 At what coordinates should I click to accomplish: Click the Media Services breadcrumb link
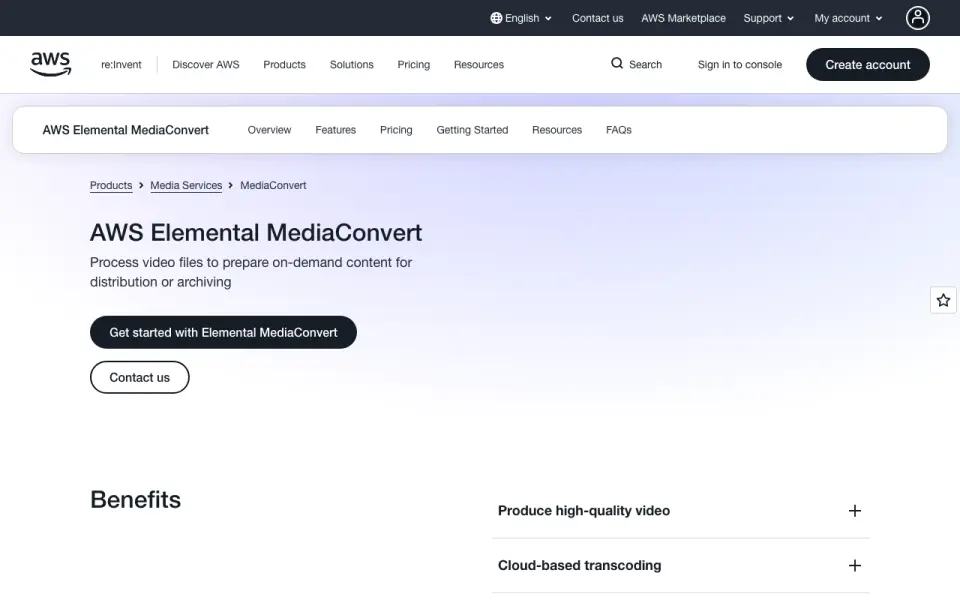coord(186,186)
